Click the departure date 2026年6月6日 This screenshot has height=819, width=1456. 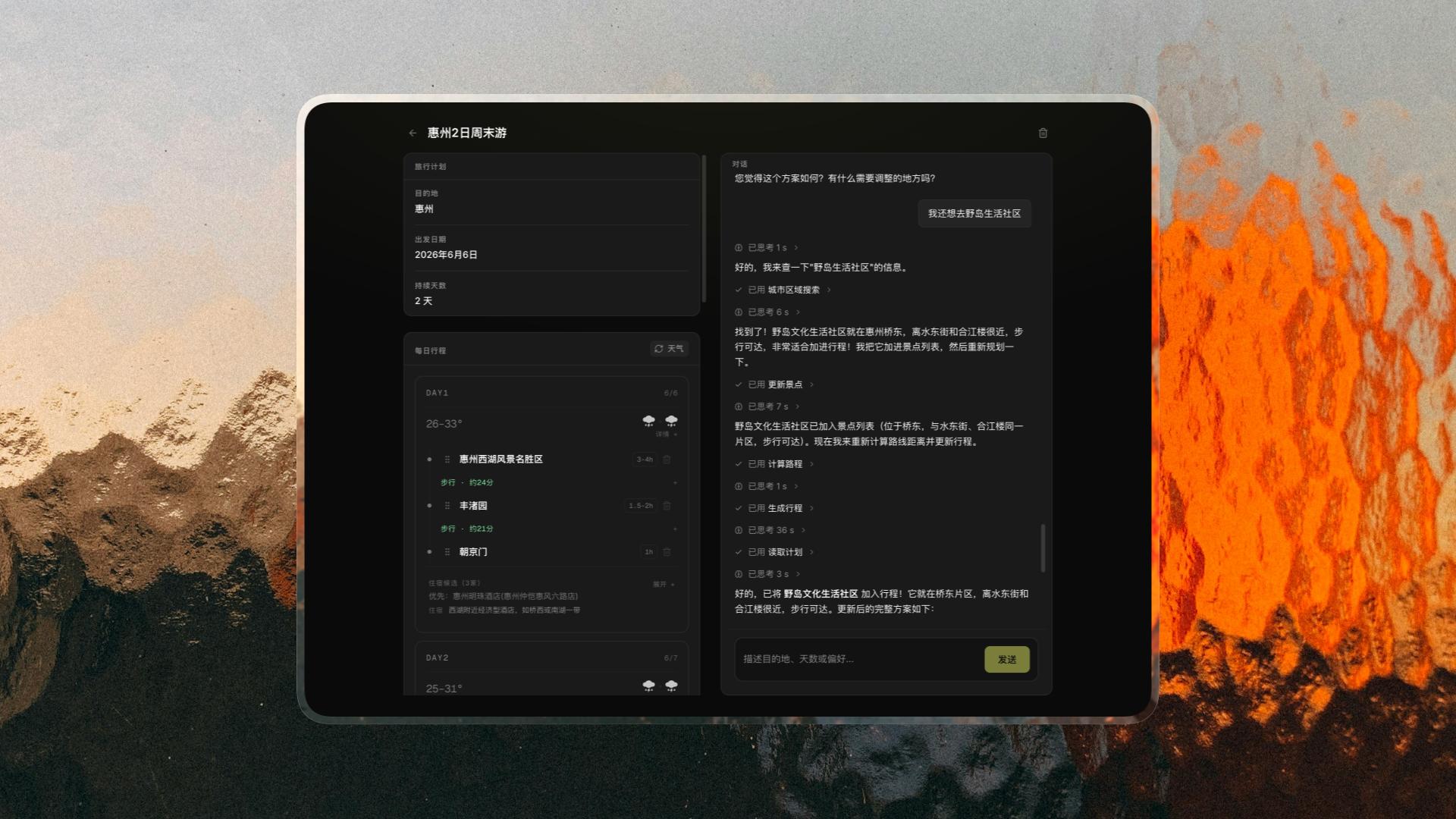pyautogui.click(x=446, y=255)
